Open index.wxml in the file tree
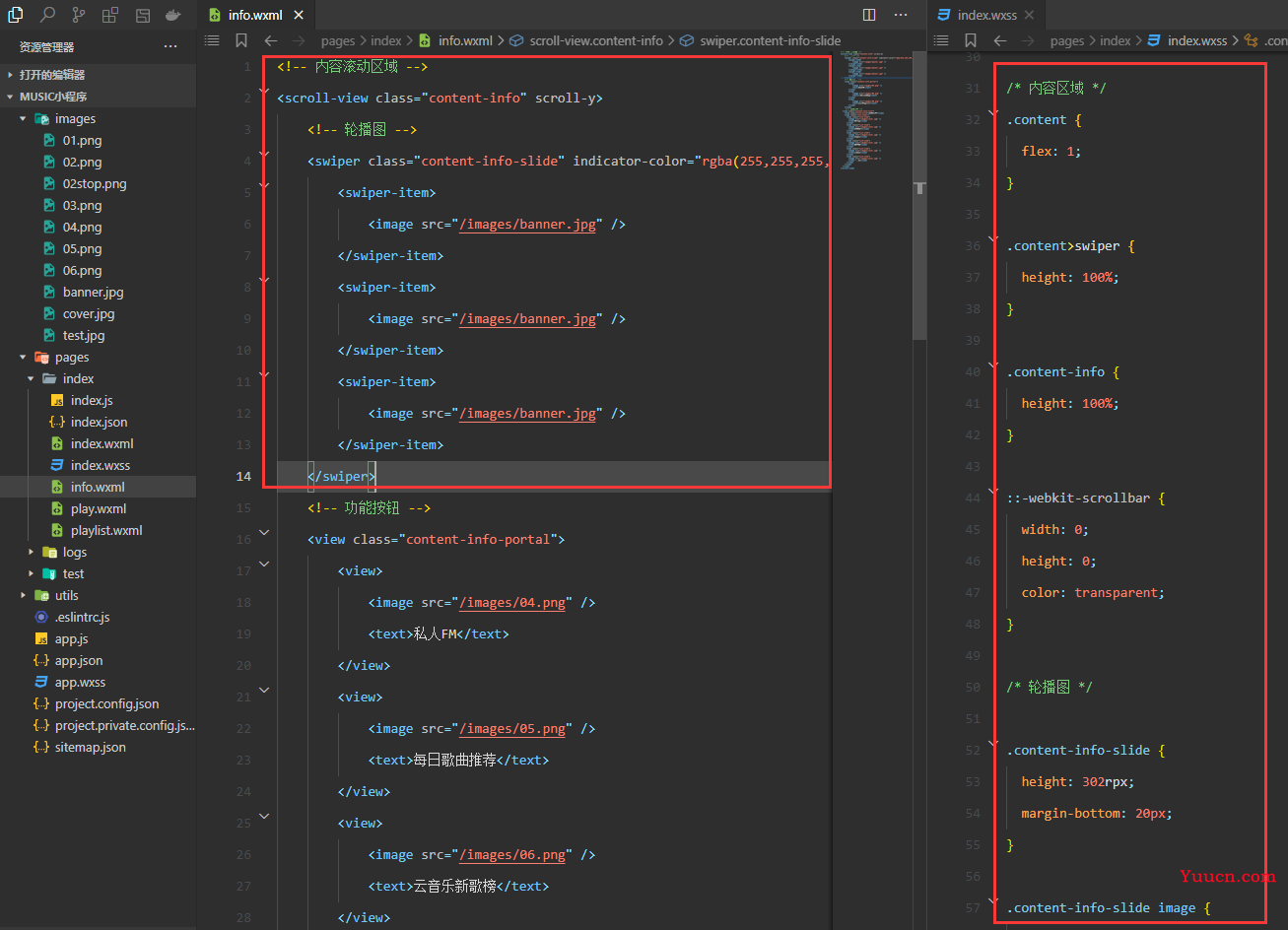1288x930 pixels. (x=102, y=443)
